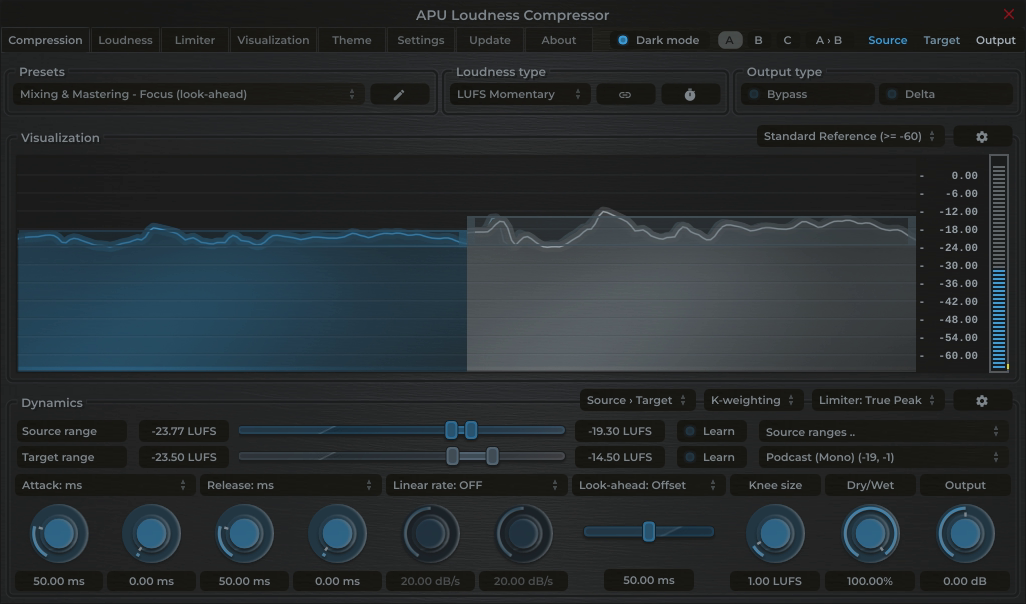Viewport: 1026px width, 604px height.
Task: Open the LUFS Momentary loudness type dropdown
Action: 519,94
